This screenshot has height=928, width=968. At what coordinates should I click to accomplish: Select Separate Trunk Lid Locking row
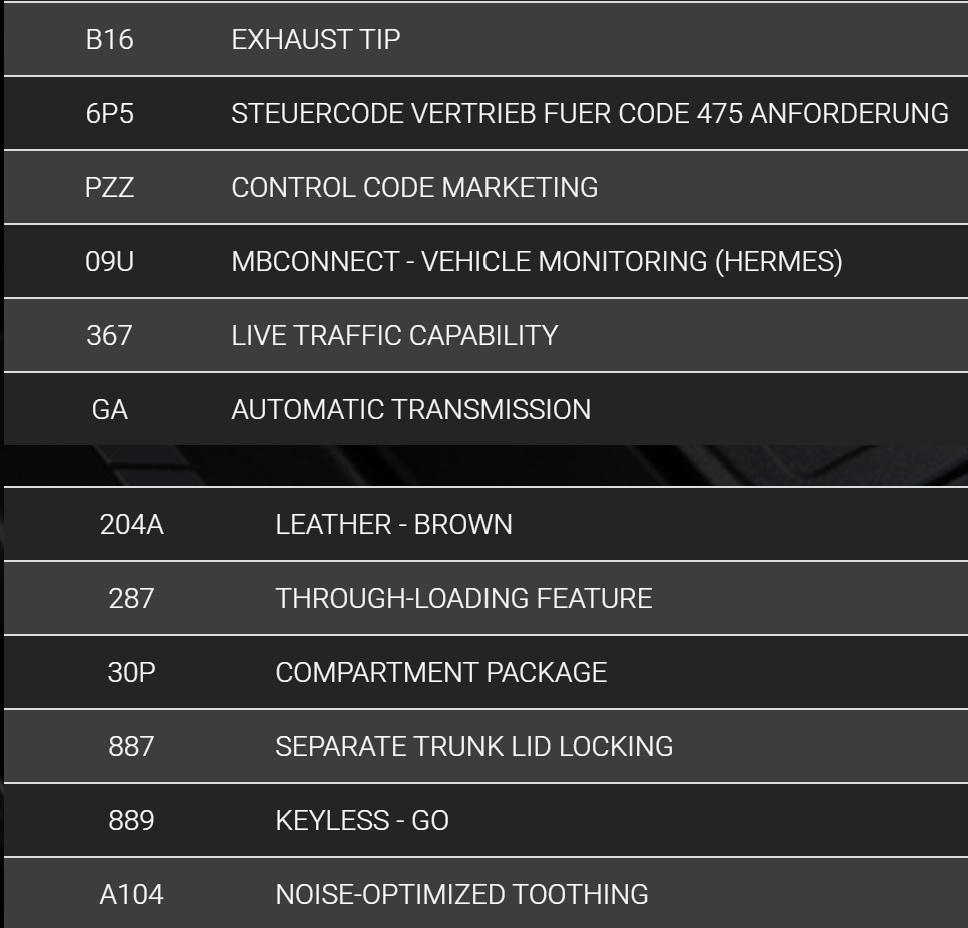486,746
